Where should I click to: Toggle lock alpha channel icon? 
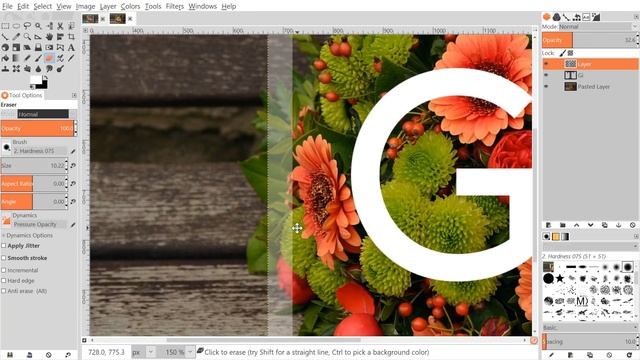(x=571, y=53)
